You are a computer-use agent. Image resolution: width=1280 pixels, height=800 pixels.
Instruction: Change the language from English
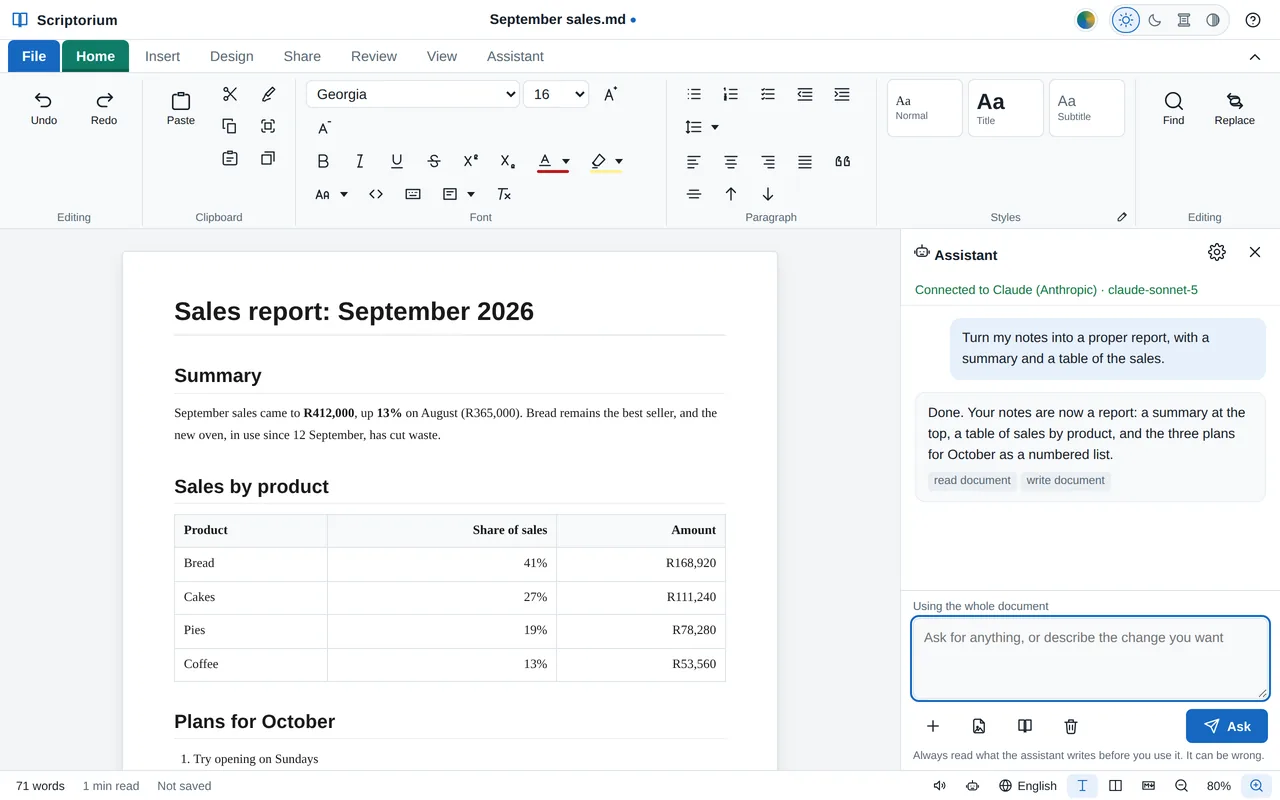1028,786
